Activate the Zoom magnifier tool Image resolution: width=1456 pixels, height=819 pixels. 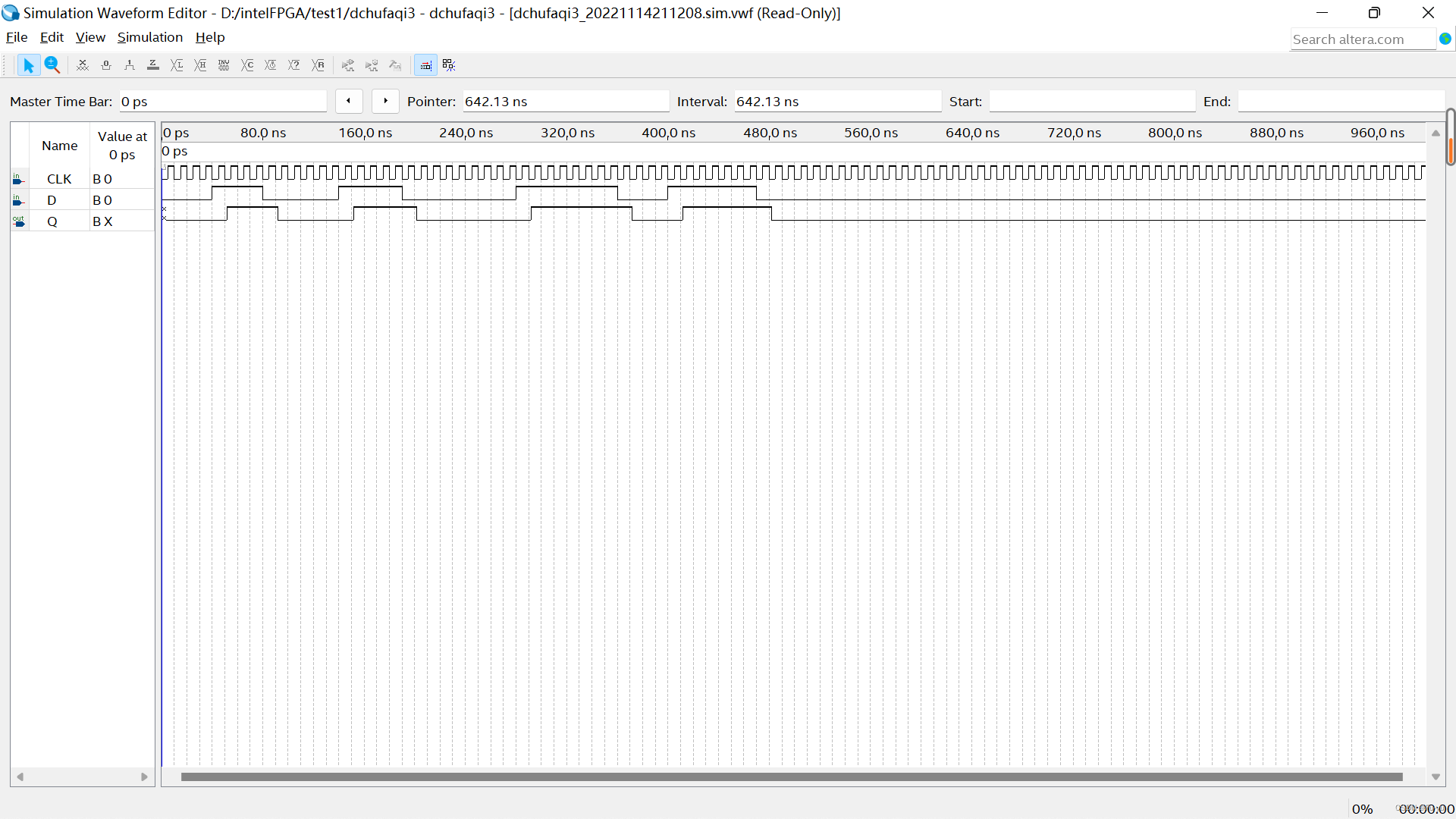click(x=52, y=65)
